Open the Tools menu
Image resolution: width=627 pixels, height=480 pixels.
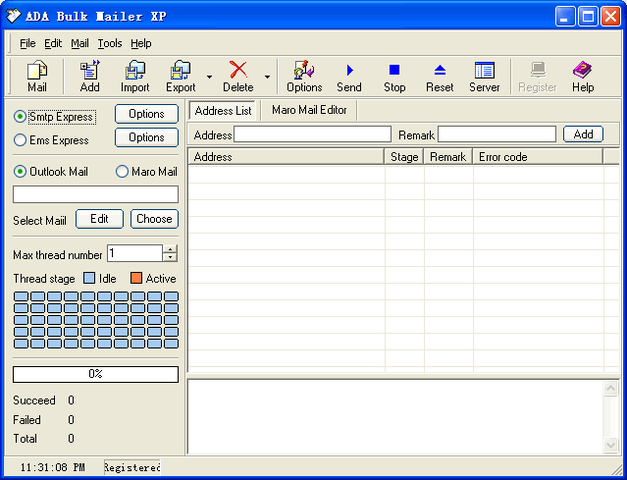pyautogui.click(x=110, y=43)
